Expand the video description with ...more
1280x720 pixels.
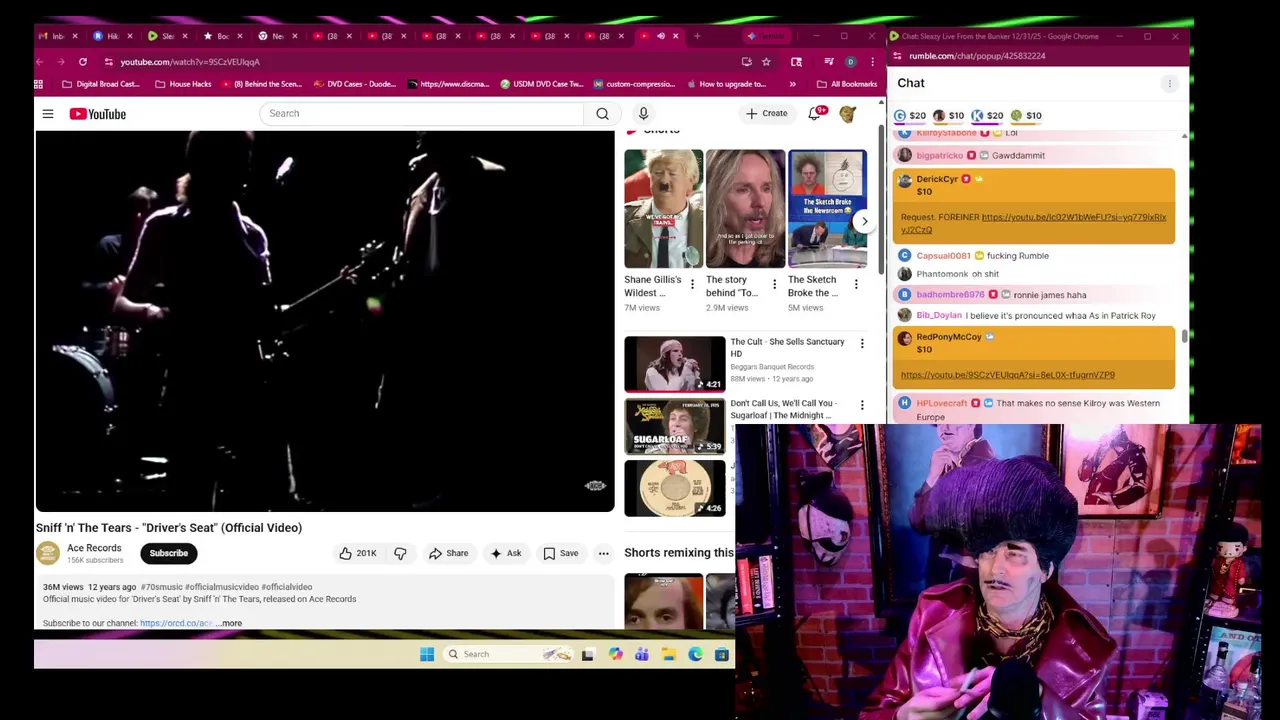(229, 623)
